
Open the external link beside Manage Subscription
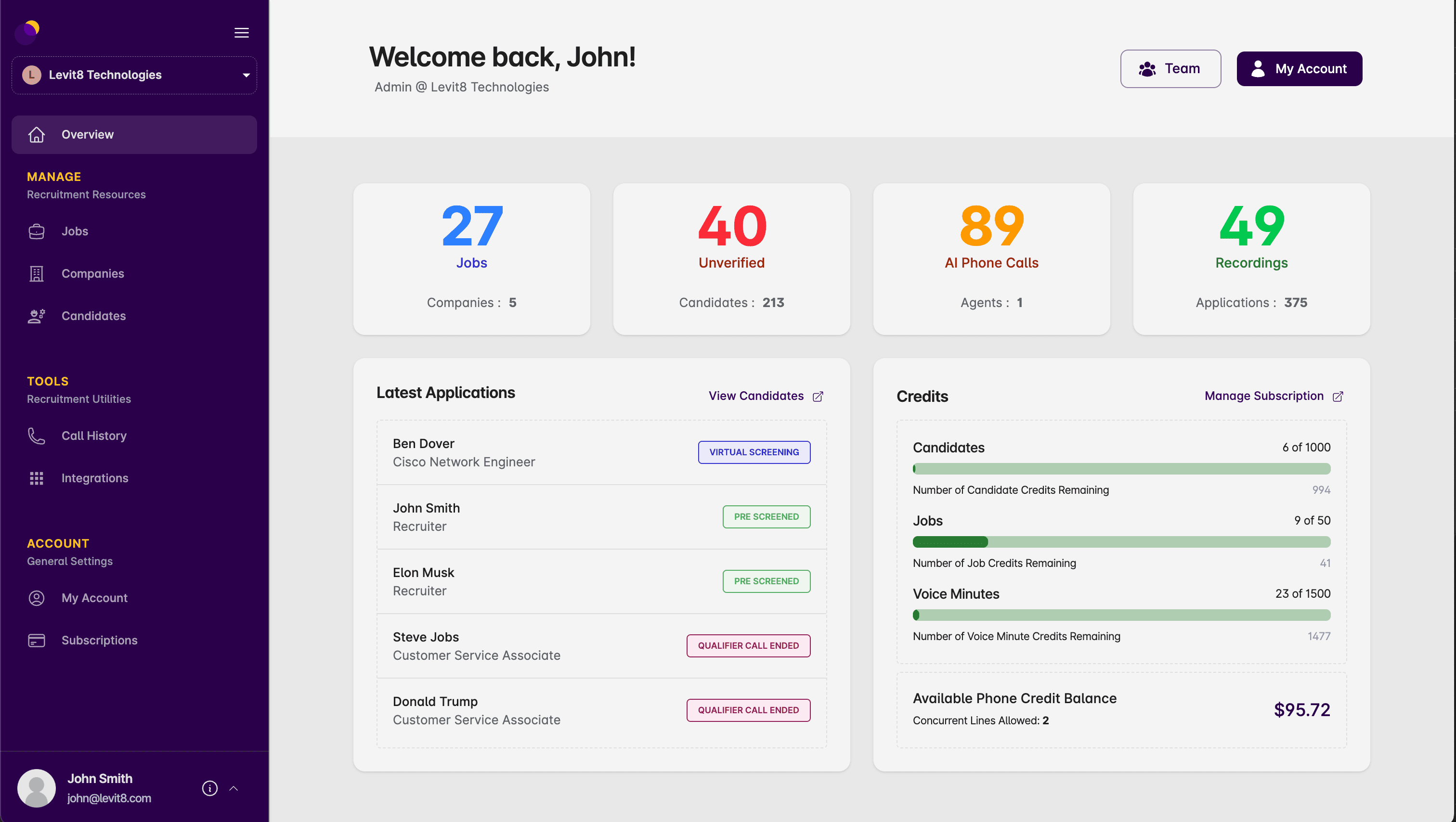pos(1339,396)
